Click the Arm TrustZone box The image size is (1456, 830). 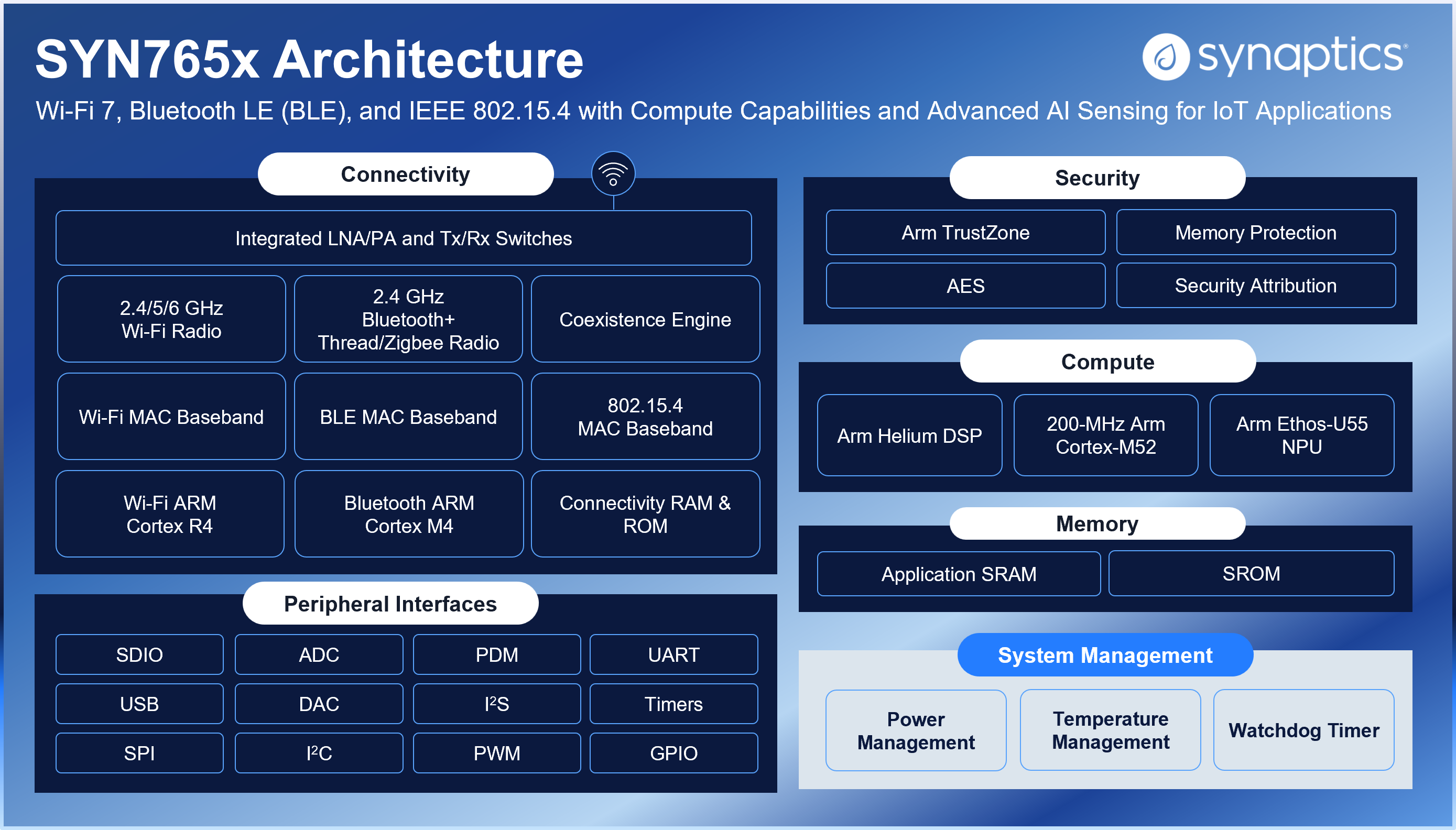(965, 233)
